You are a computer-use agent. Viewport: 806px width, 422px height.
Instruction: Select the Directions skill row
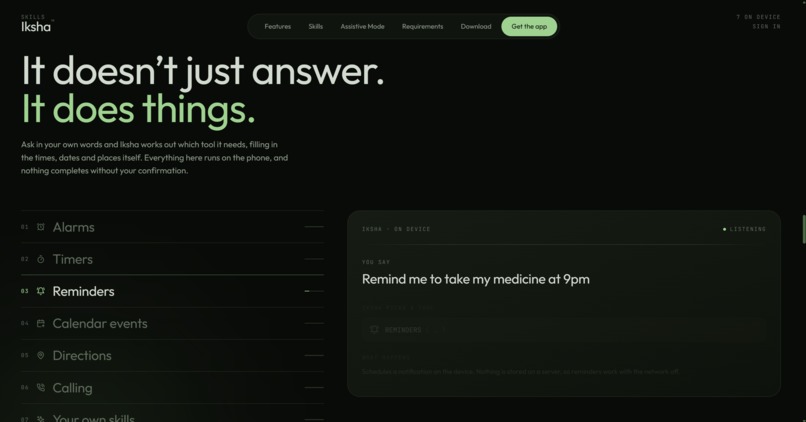point(173,356)
